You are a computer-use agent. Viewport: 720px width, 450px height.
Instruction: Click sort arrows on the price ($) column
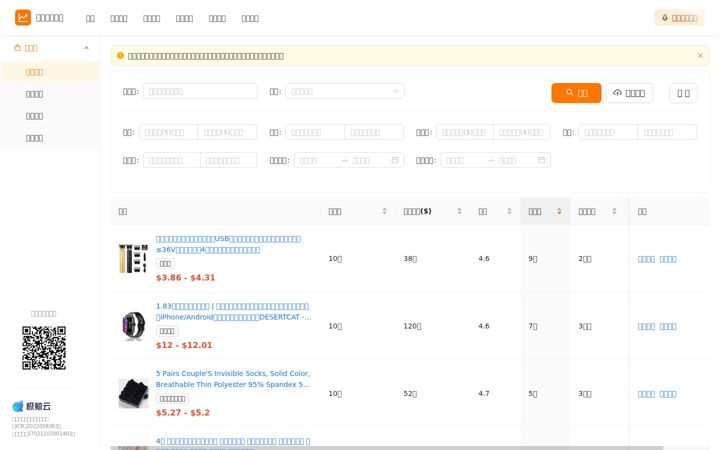pyautogui.click(x=459, y=211)
